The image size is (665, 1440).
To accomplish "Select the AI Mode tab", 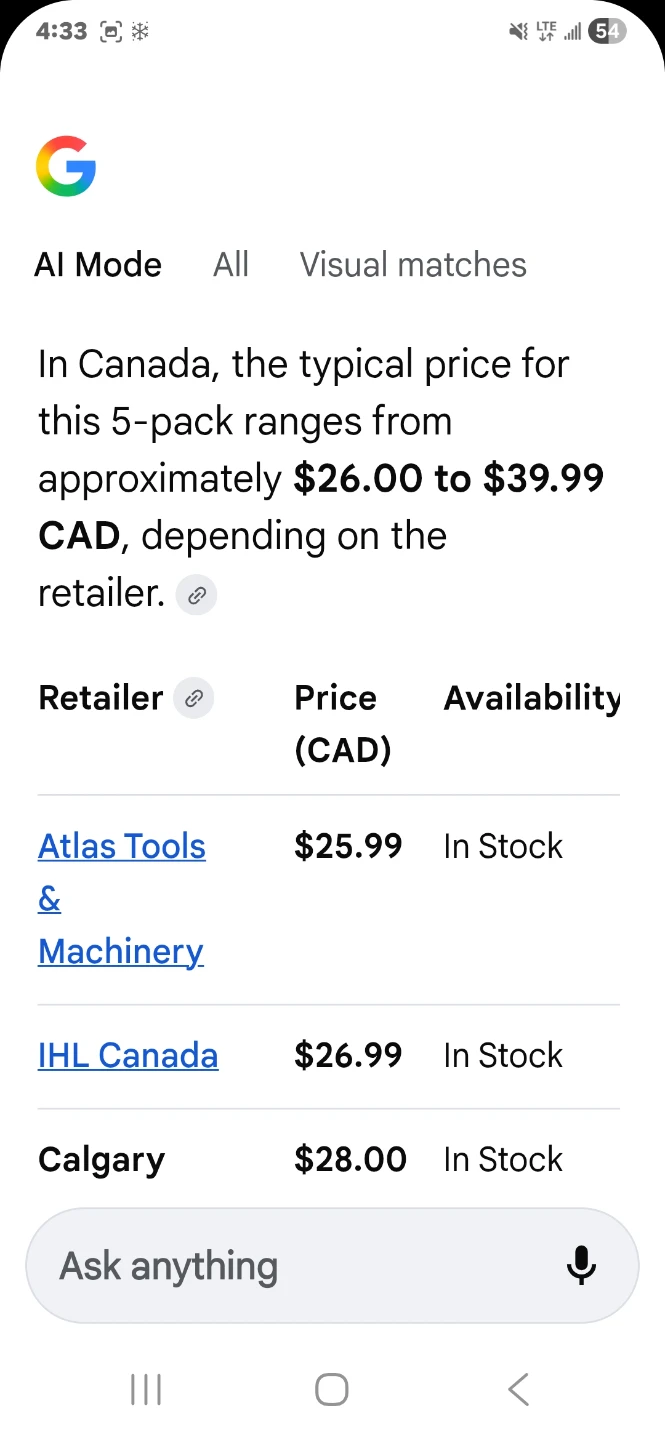I will tap(98, 265).
